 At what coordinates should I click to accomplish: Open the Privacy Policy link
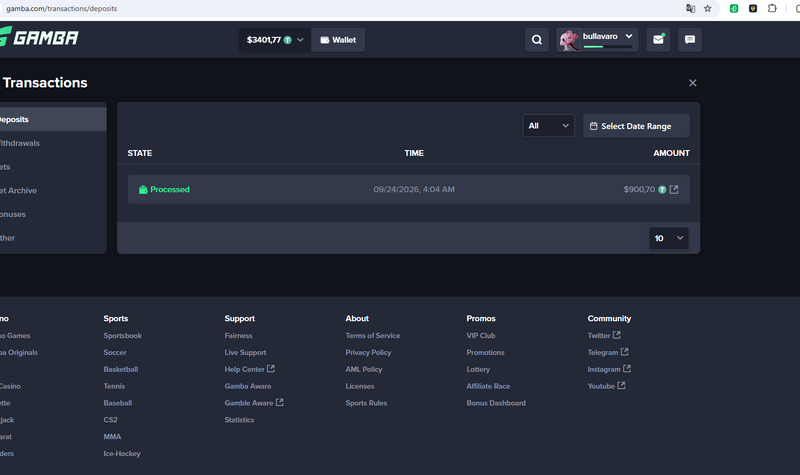(x=368, y=352)
